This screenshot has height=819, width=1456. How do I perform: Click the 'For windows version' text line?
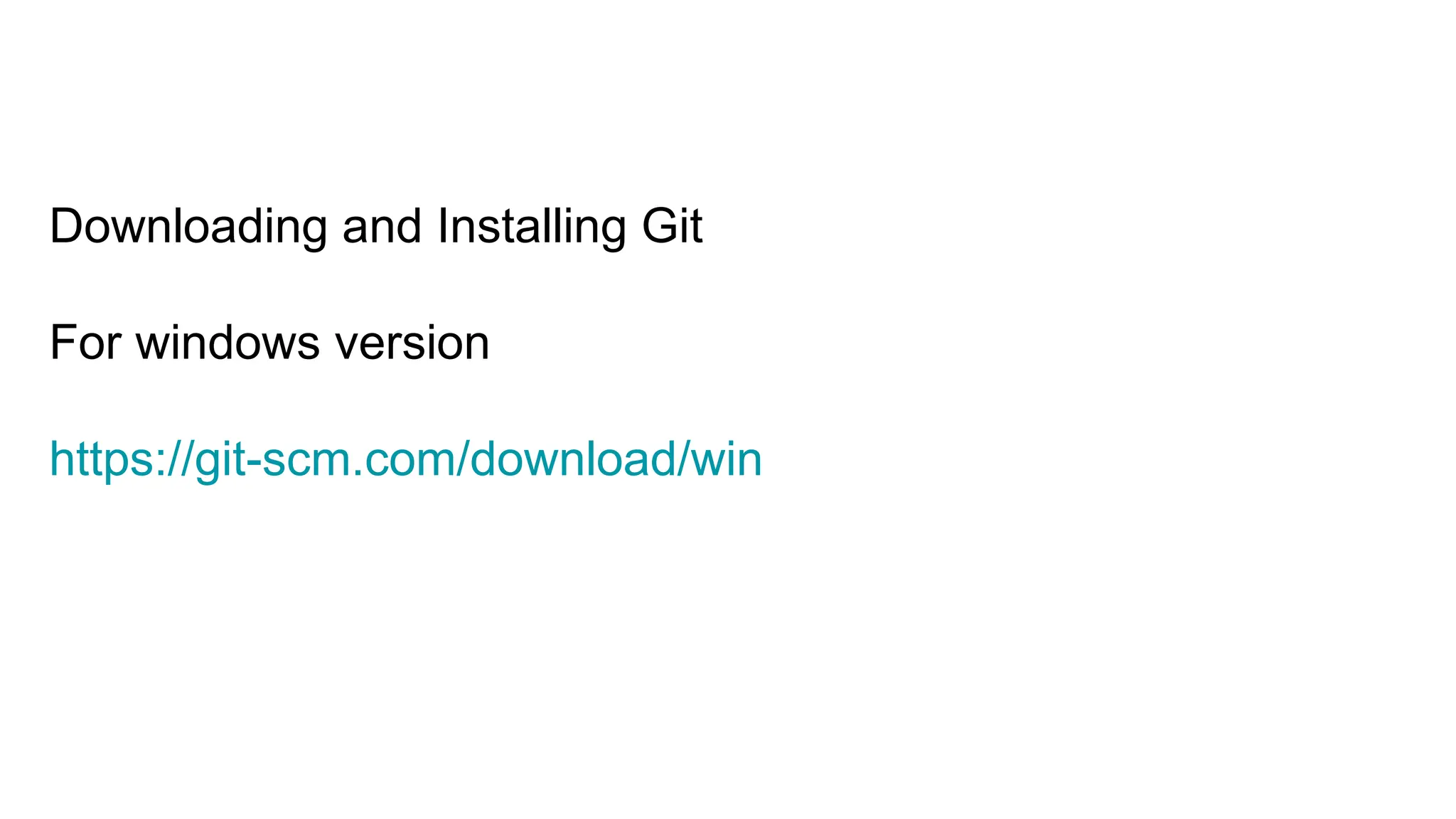[269, 343]
